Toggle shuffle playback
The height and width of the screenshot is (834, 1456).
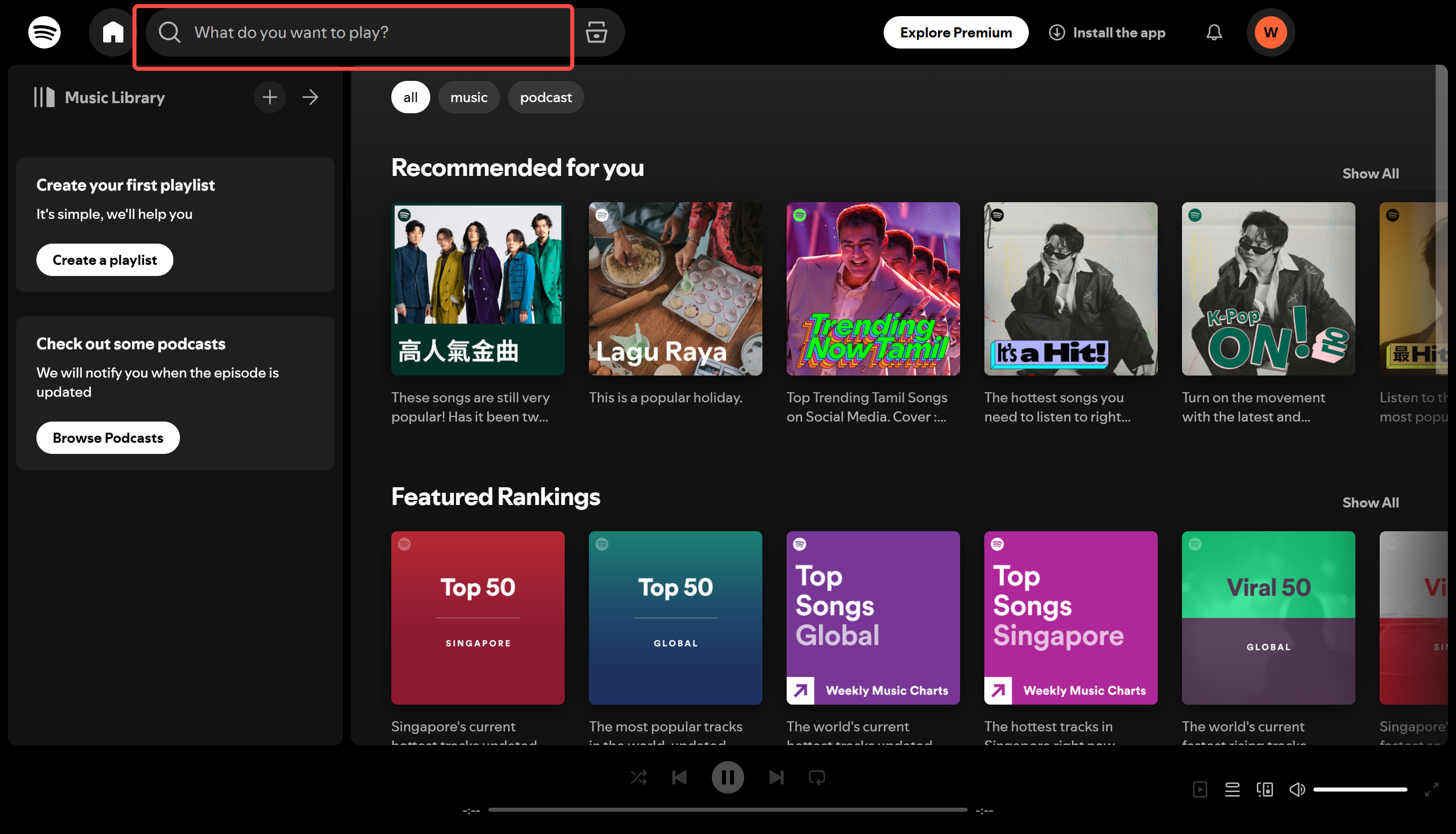[x=639, y=777]
